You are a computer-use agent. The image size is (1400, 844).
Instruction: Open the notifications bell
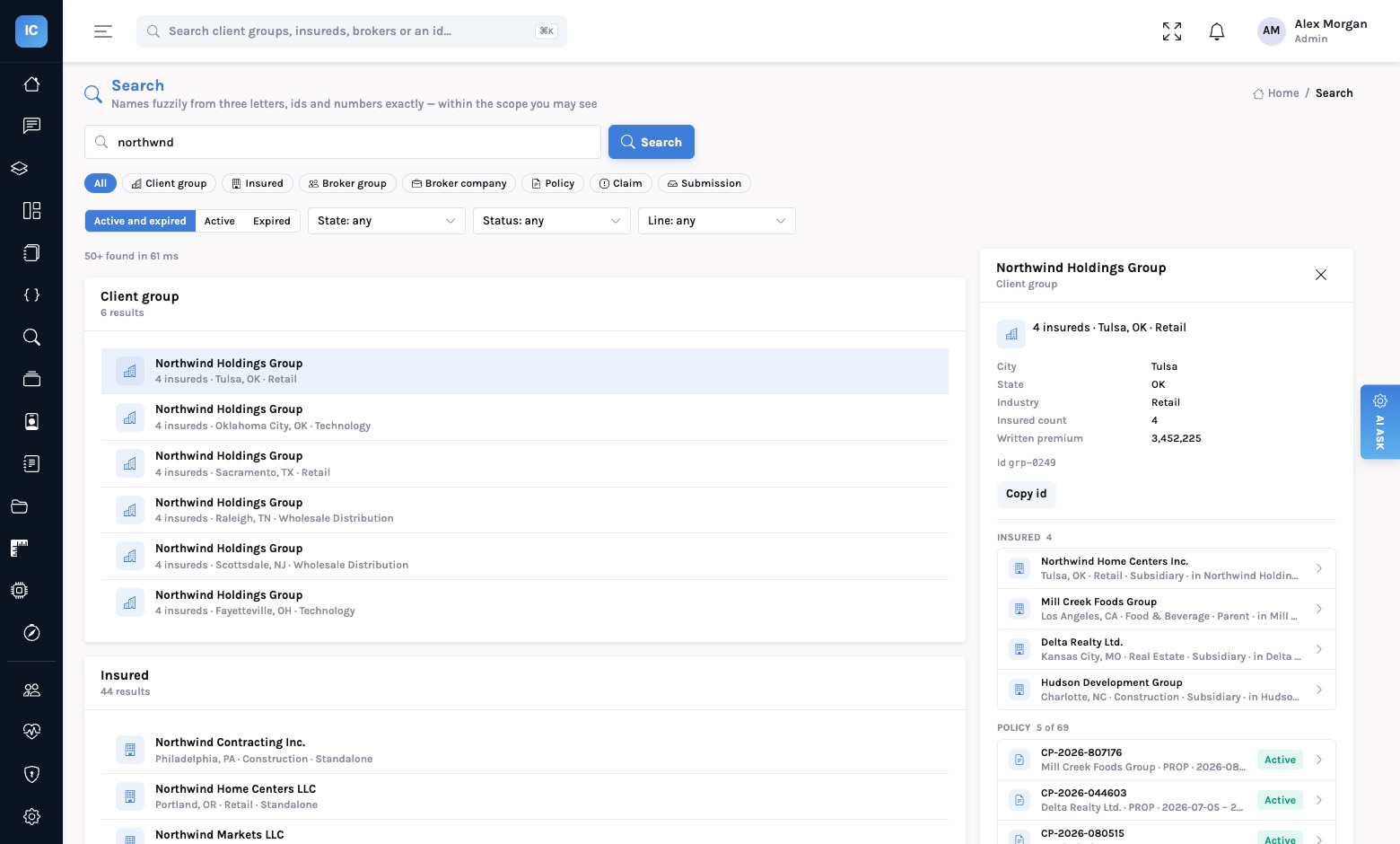(x=1217, y=31)
